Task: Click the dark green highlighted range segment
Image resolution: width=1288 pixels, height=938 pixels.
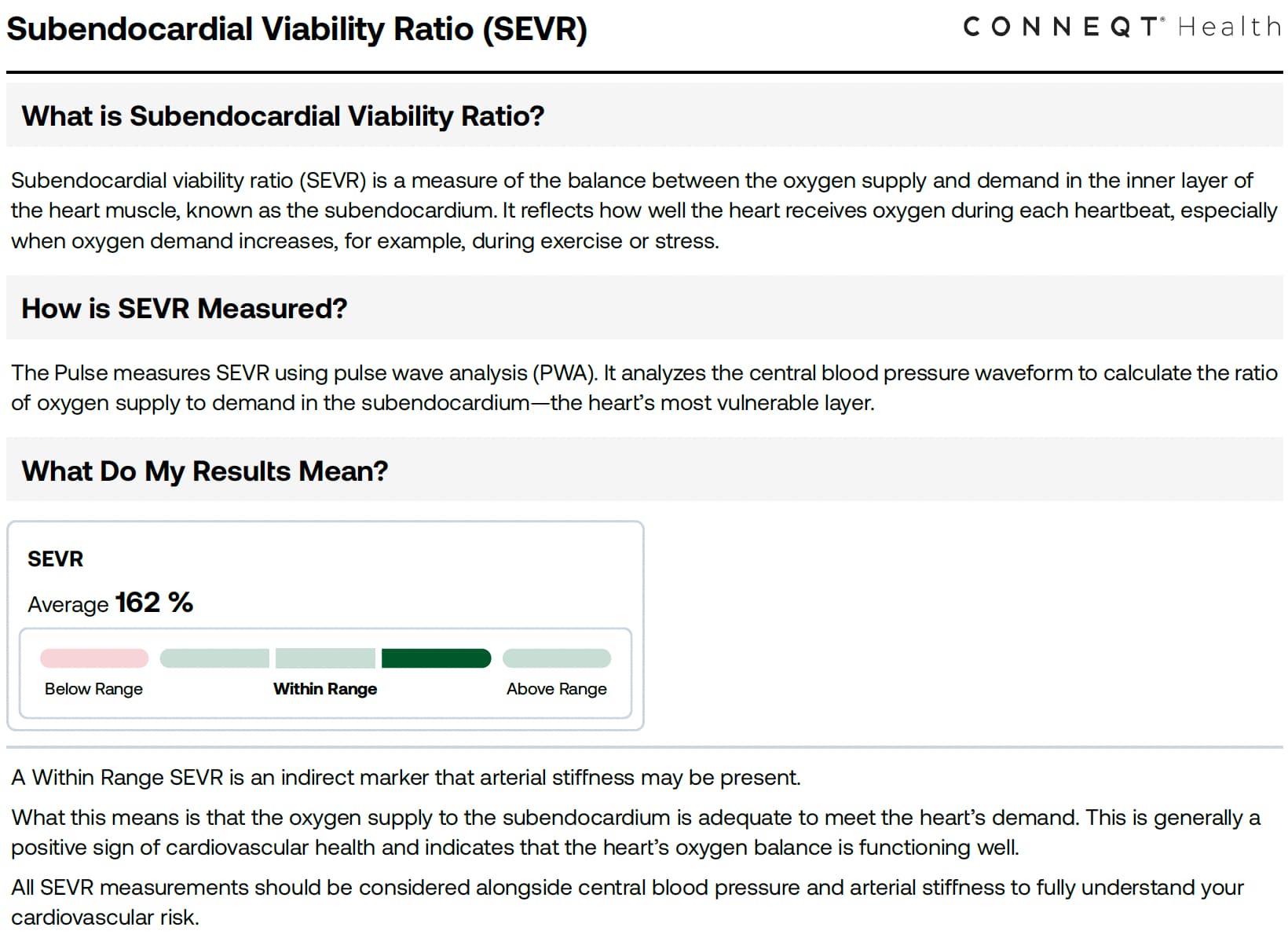Action: [436, 658]
